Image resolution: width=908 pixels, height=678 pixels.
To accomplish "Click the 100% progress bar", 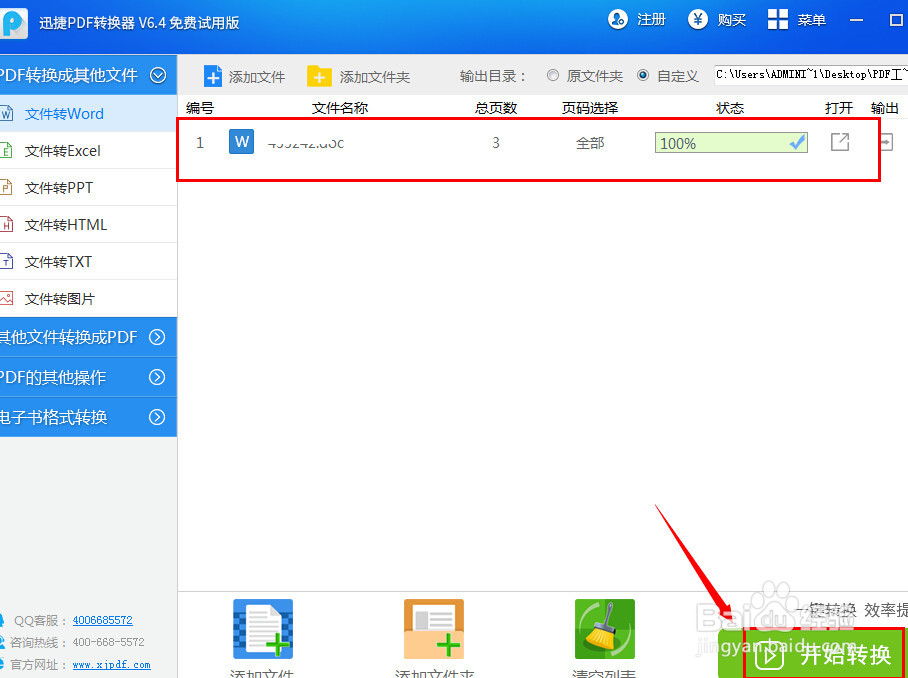I will 731,142.
